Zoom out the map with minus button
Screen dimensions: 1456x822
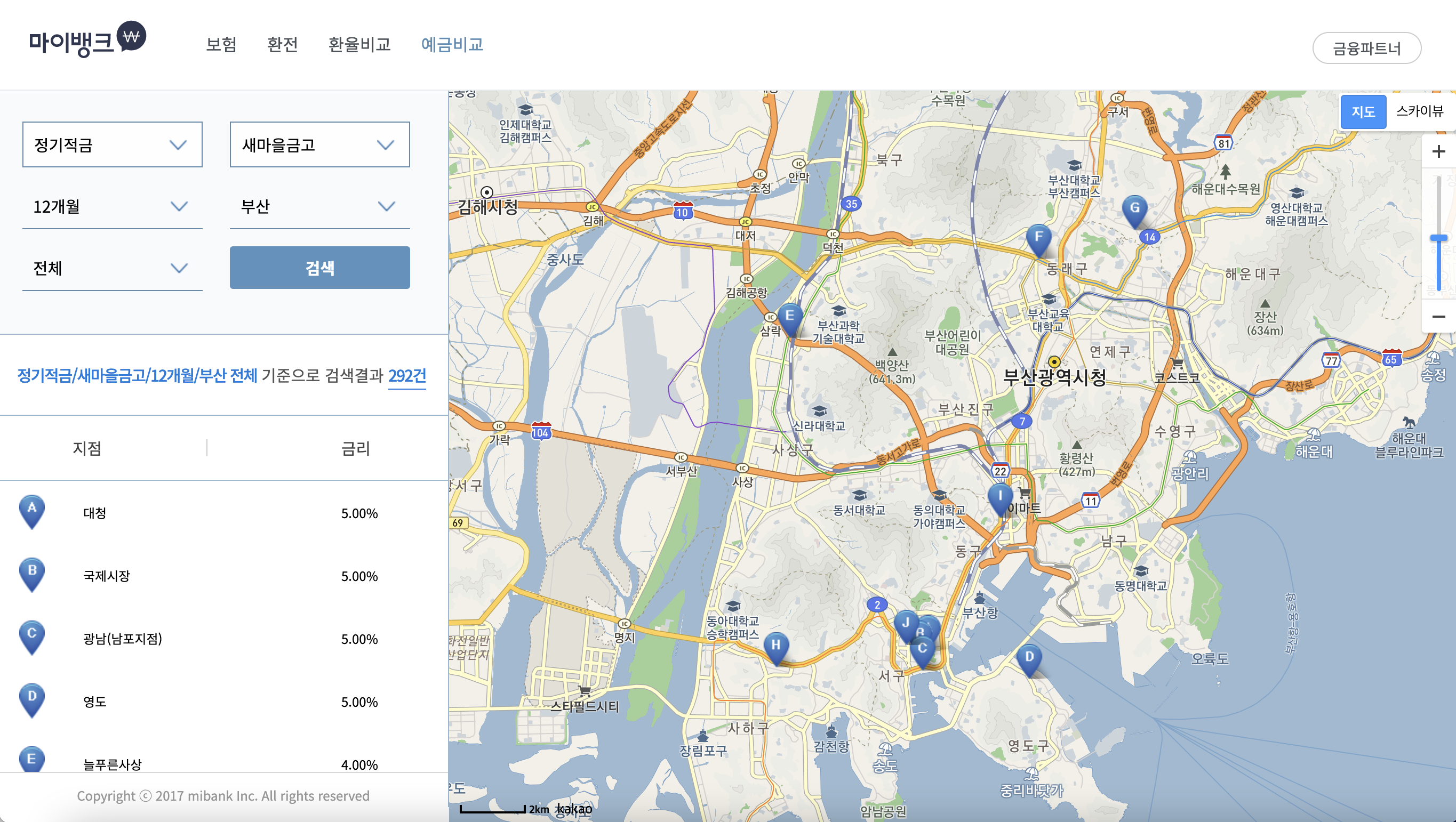pyautogui.click(x=1438, y=316)
